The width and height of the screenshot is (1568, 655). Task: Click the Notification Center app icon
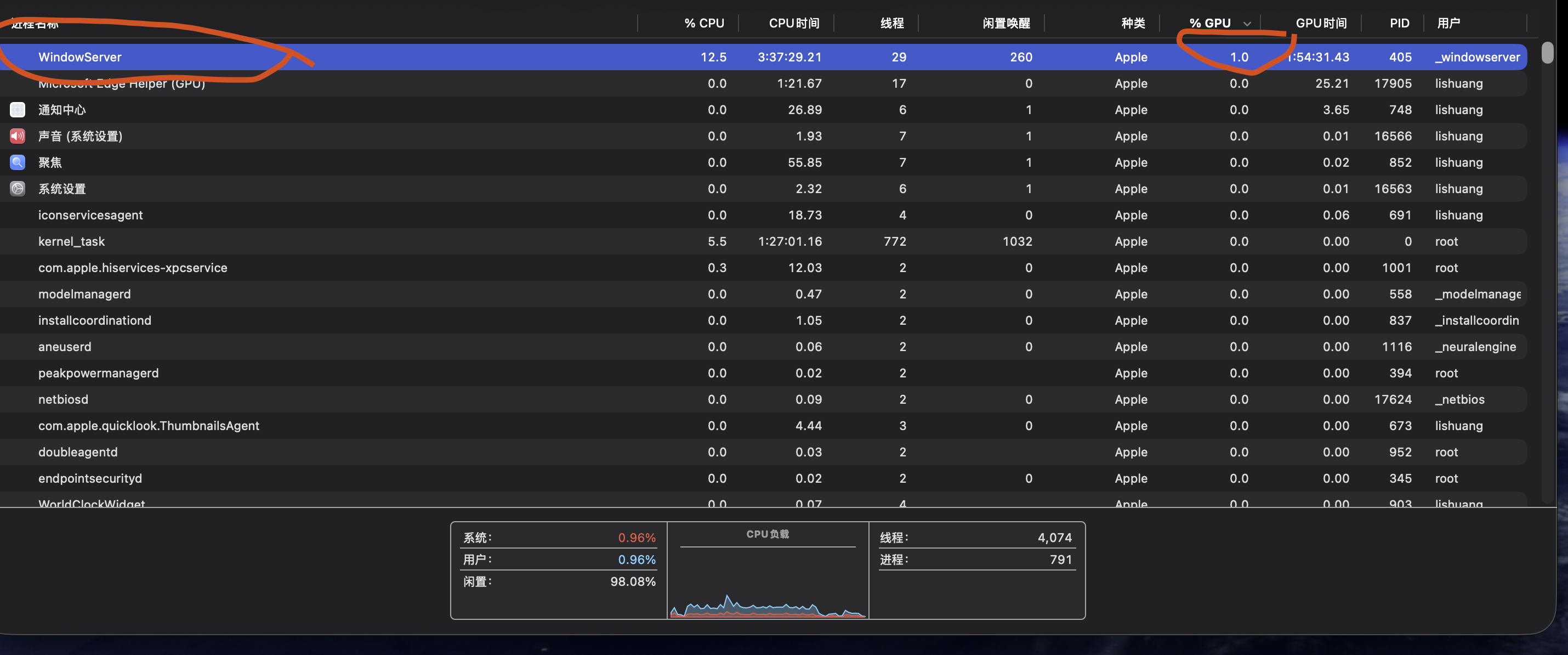pos(18,110)
